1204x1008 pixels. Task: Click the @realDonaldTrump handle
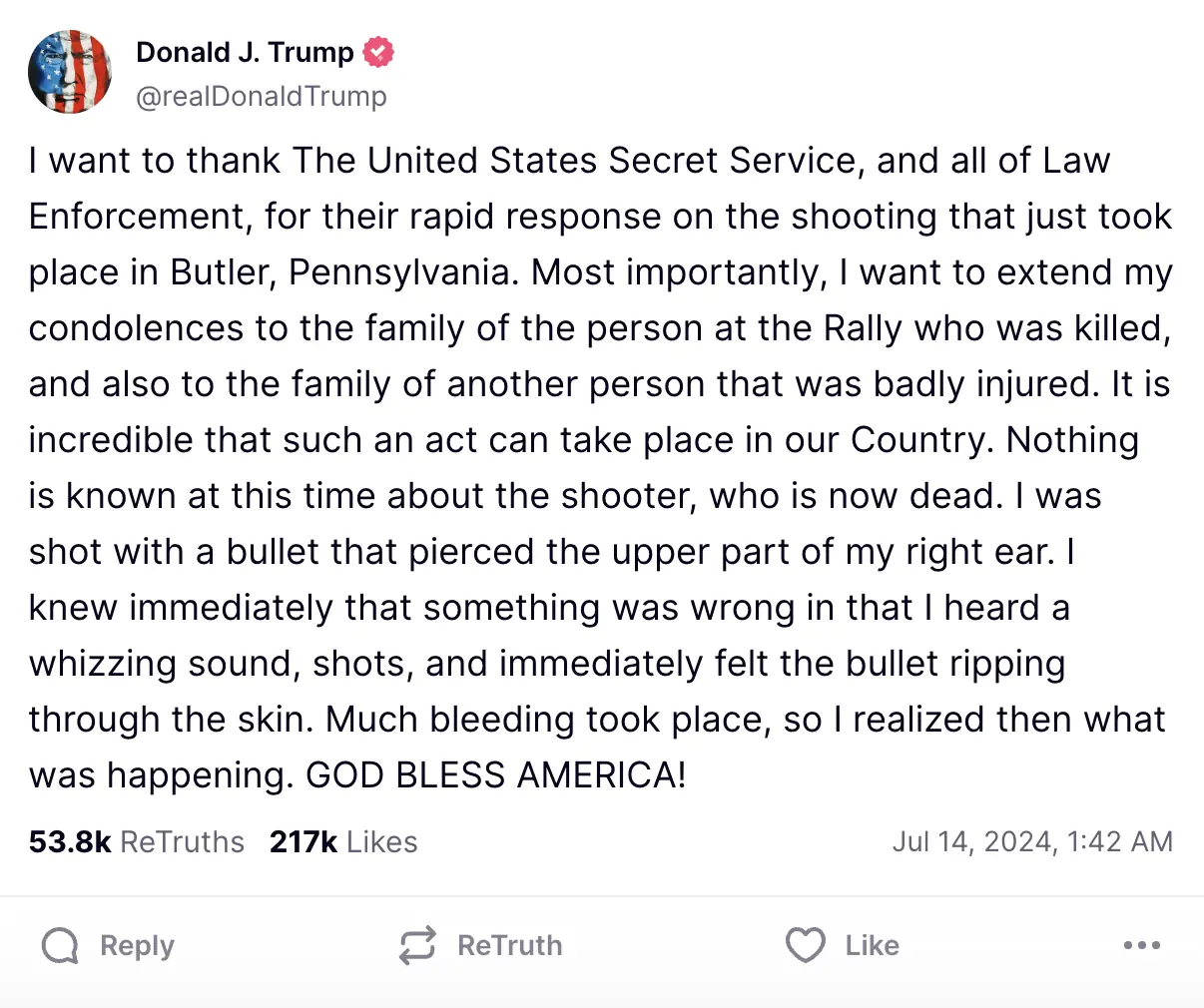coord(262,96)
